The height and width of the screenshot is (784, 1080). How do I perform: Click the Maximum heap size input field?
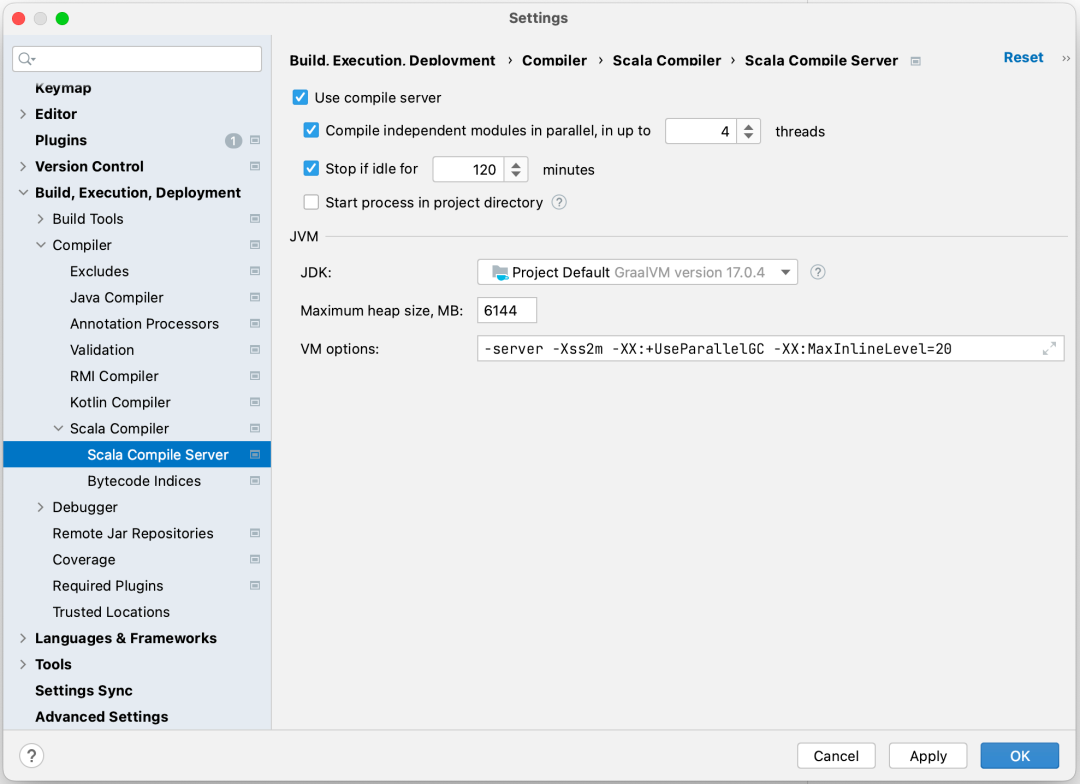point(507,311)
